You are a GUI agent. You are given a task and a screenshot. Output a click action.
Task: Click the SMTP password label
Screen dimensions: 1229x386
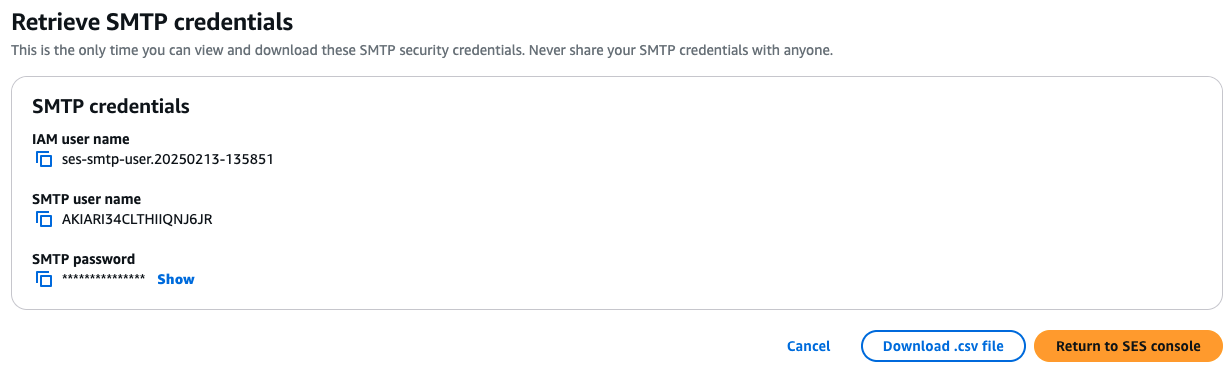(84, 259)
